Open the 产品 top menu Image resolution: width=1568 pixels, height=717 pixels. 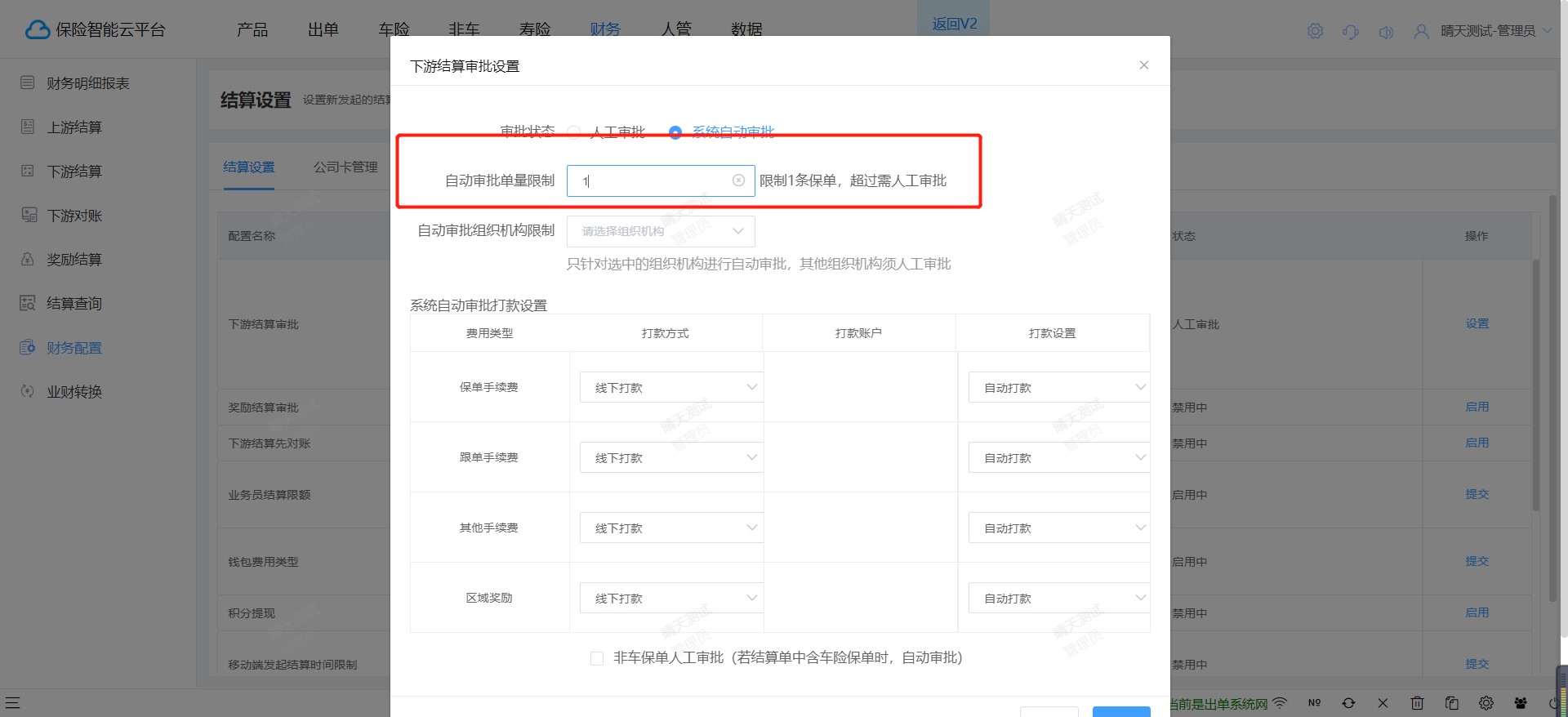point(252,29)
